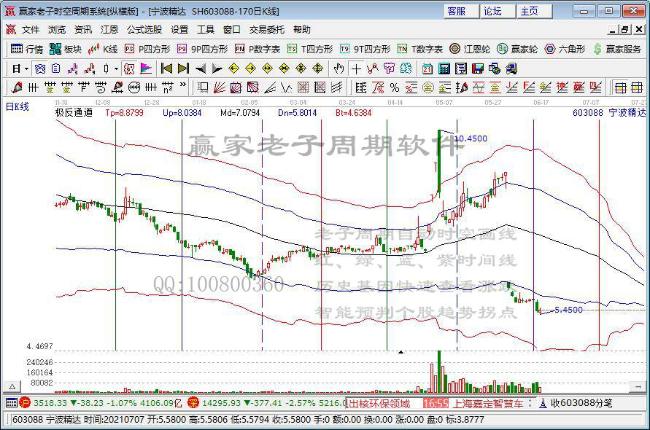
Task: Select the red pencil drawing tool
Action: coord(17,87)
